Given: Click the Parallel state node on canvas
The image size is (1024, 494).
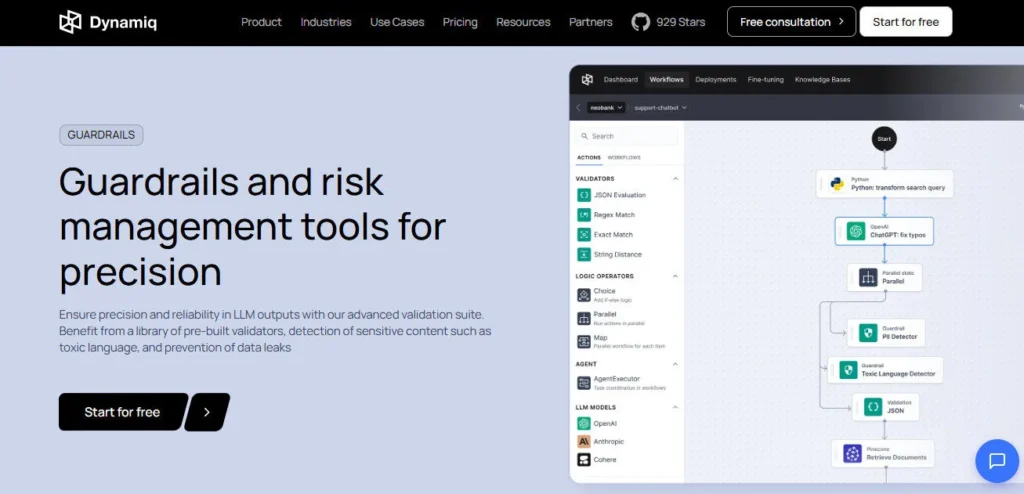Looking at the screenshot, I should (x=884, y=278).
